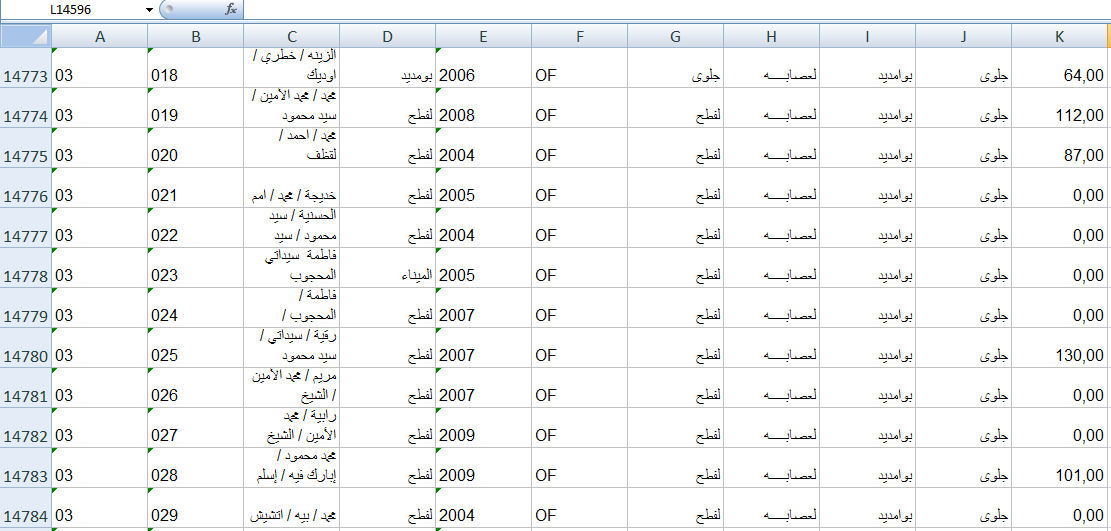Select column A header
This screenshot has height=531, width=1111.
100,37
